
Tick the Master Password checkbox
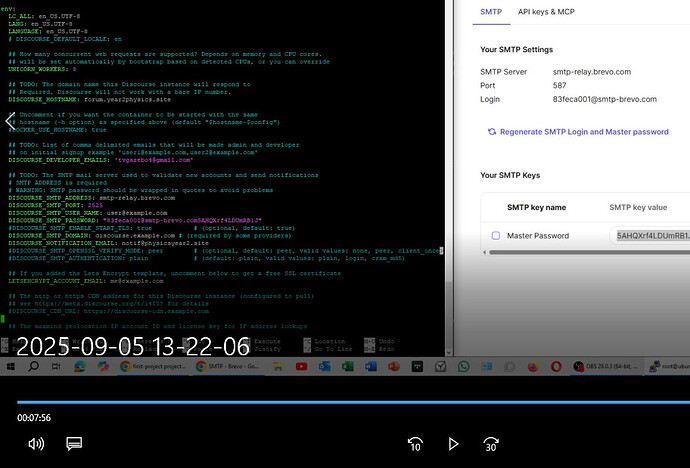(495, 236)
